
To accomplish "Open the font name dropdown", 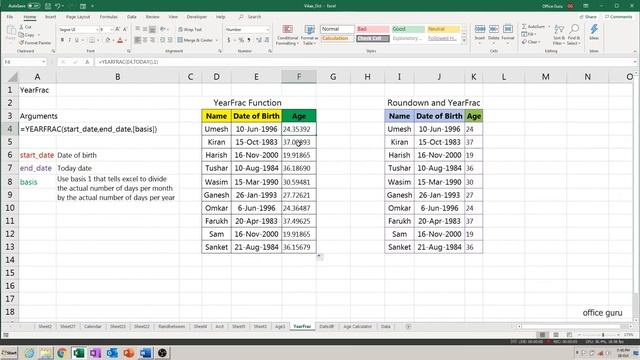I will click(97, 29).
